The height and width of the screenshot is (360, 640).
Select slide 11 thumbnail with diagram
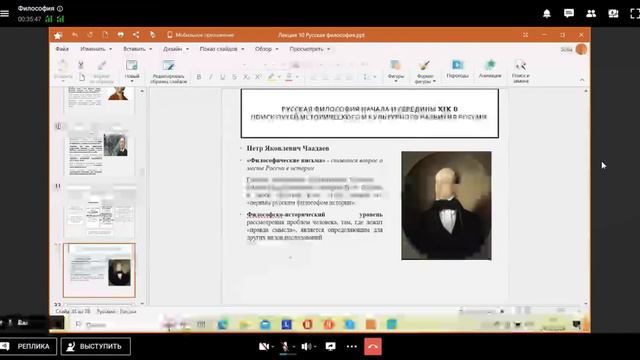[99, 211]
